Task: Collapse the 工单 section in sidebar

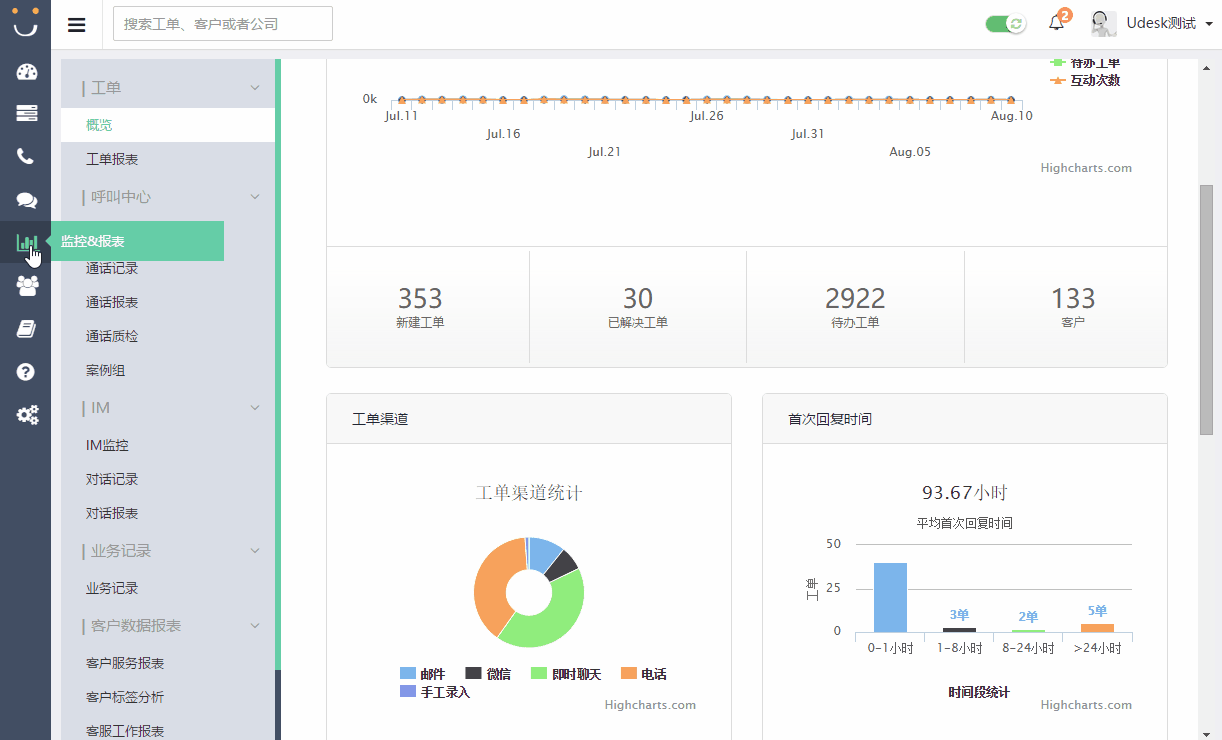Action: pyautogui.click(x=255, y=88)
